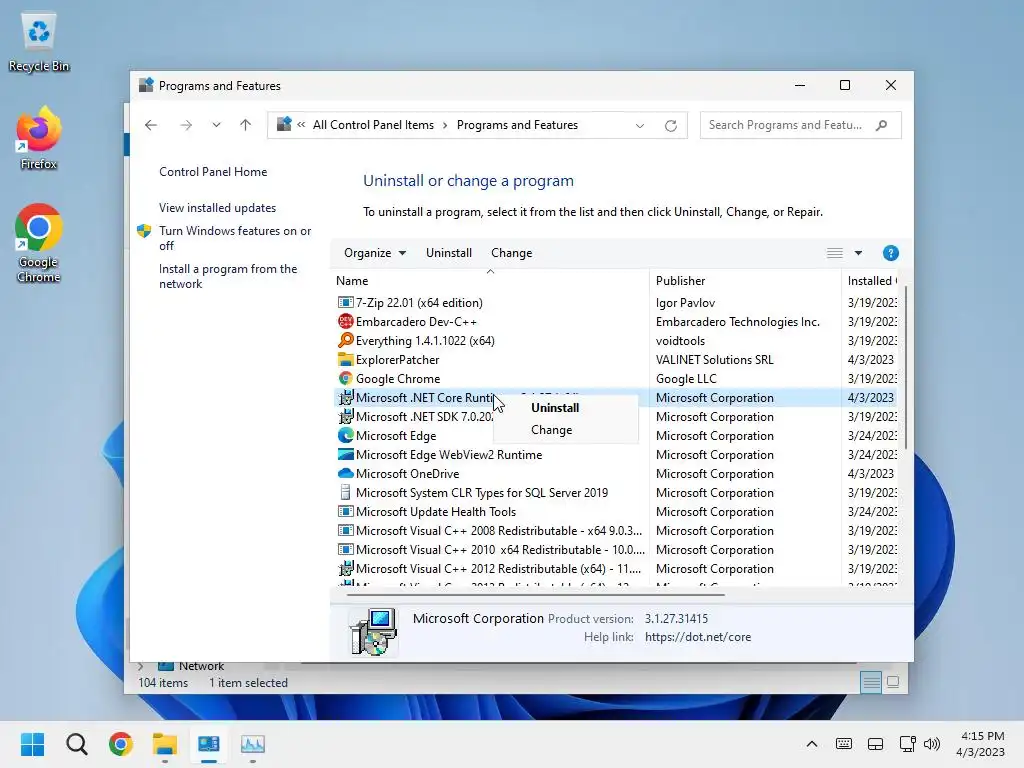Open the address bar history dropdown
This screenshot has height=768, width=1024.
pyautogui.click(x=640, y=125)
